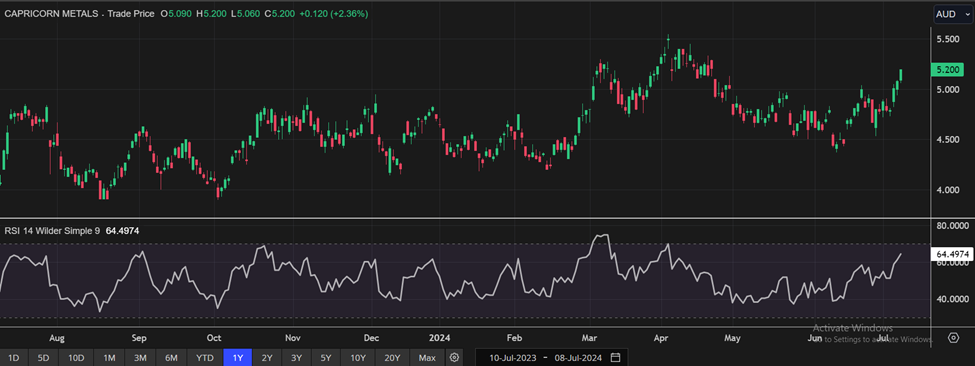
Task: Switch to the YTD range
Action: (x=205, y=358)
